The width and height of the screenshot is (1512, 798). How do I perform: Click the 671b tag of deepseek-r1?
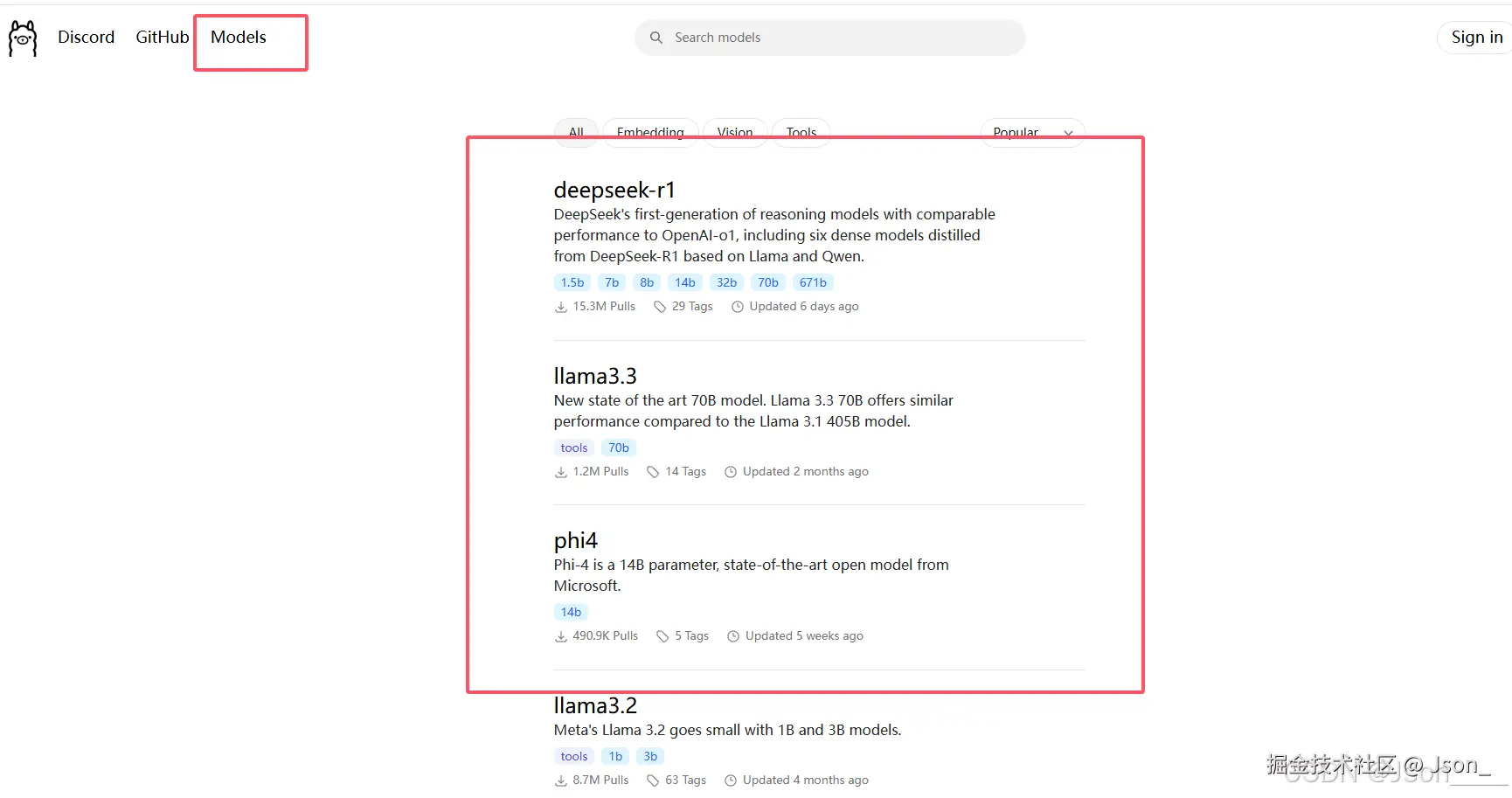click(813, 282)
